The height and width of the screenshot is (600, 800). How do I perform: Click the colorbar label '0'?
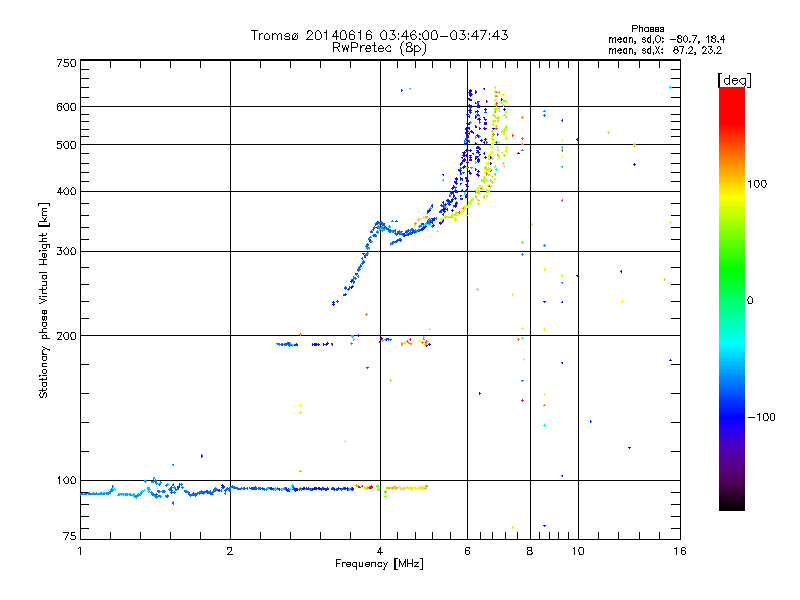750,301
